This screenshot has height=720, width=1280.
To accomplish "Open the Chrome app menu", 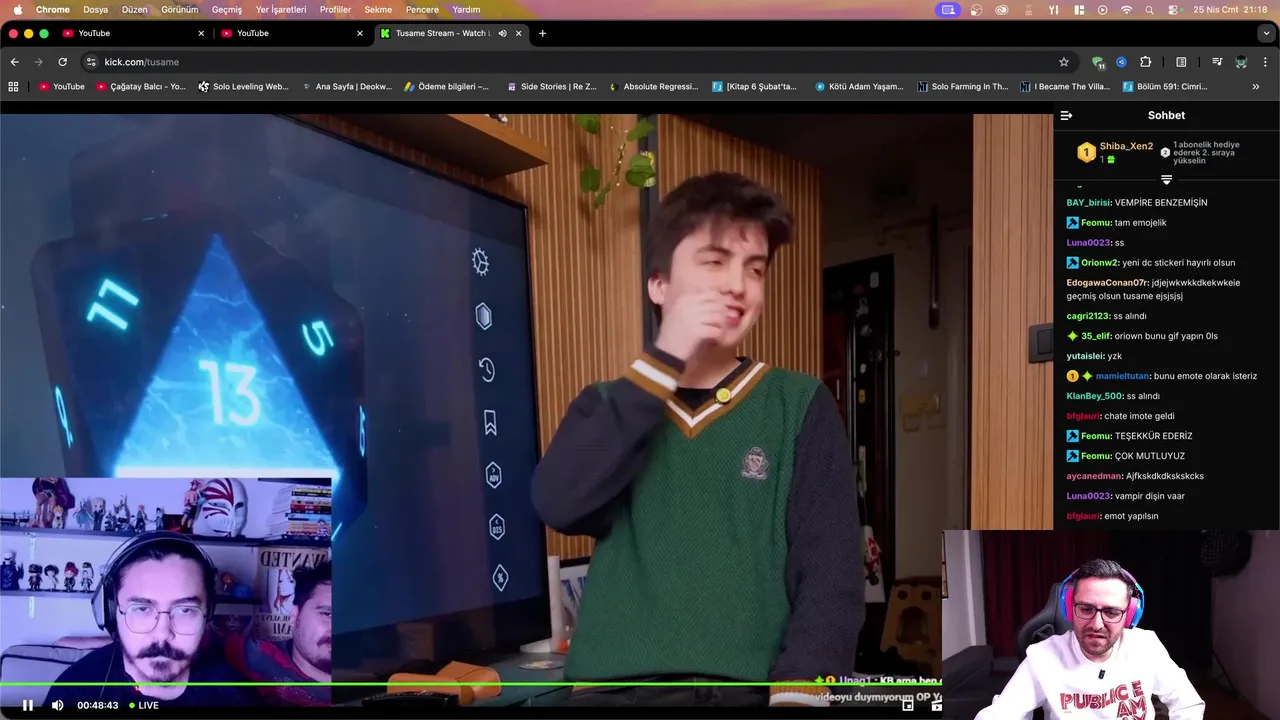I will point(53,9).
